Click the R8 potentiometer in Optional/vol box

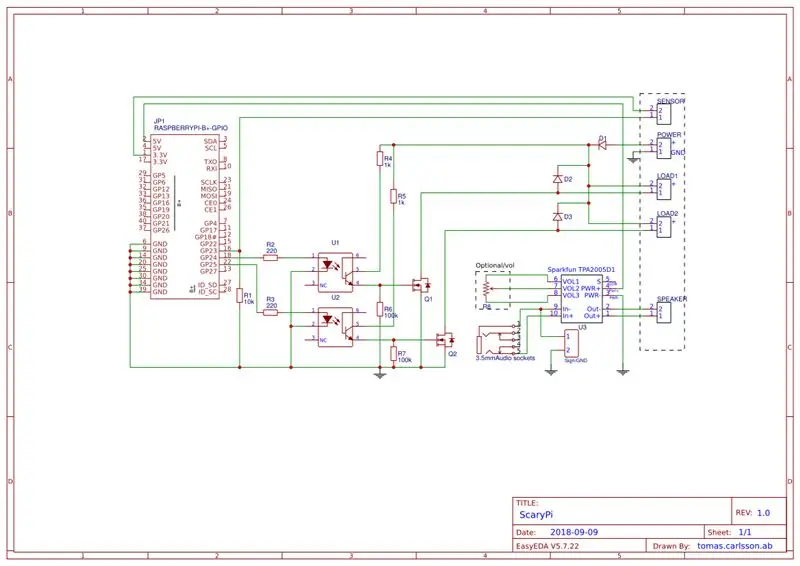pyautogui.click(x=486, y=289)
